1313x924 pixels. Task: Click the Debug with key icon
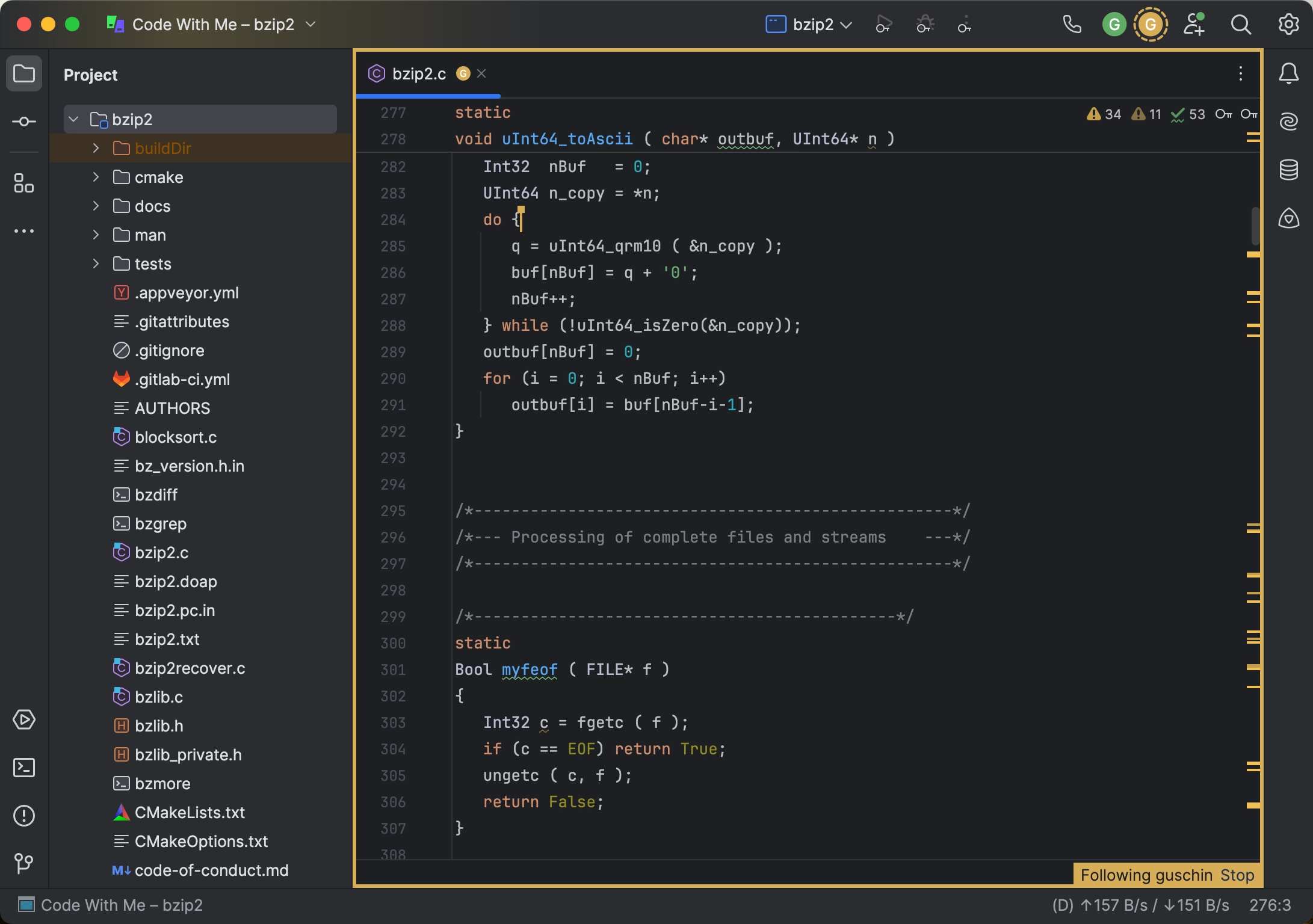tap(924, 25)
